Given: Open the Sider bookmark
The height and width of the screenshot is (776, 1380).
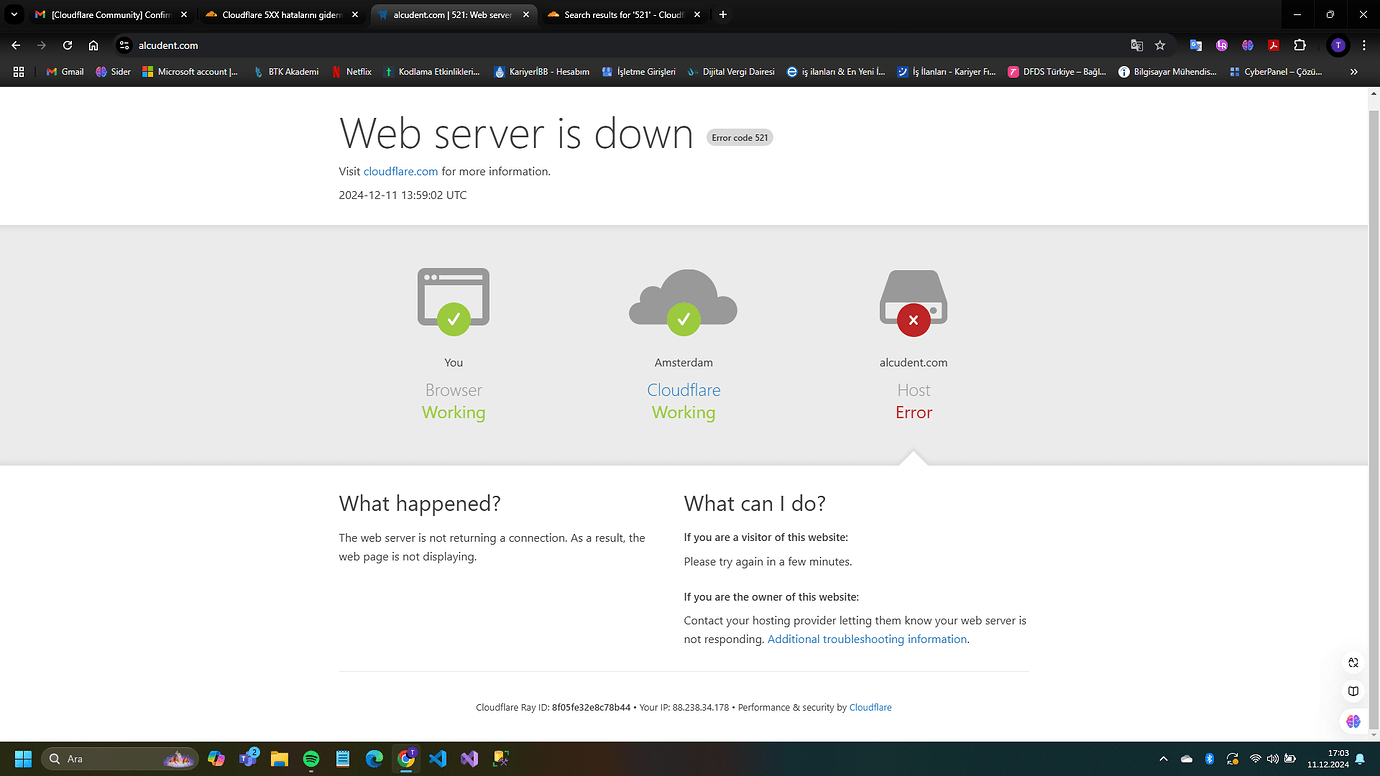Looking at the screenshot, I should tap(113, 72).
